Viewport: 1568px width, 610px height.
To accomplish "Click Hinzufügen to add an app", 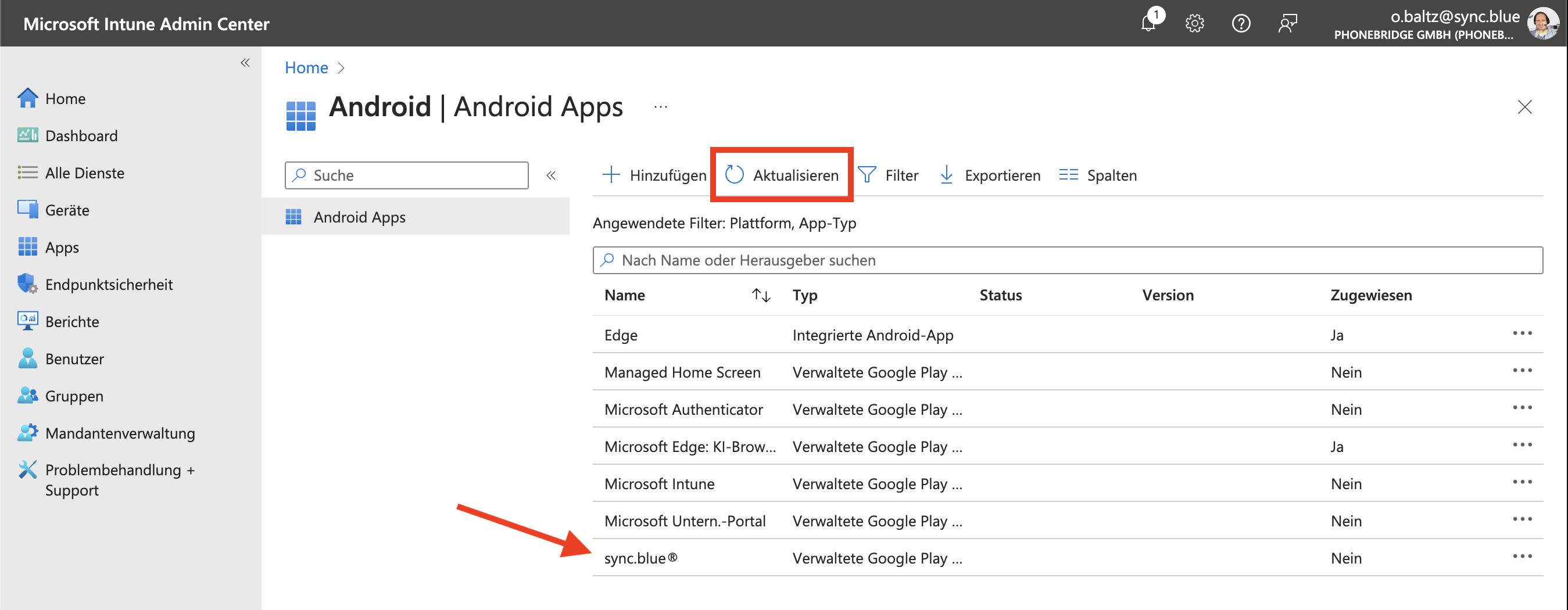I will click(654, 174).
